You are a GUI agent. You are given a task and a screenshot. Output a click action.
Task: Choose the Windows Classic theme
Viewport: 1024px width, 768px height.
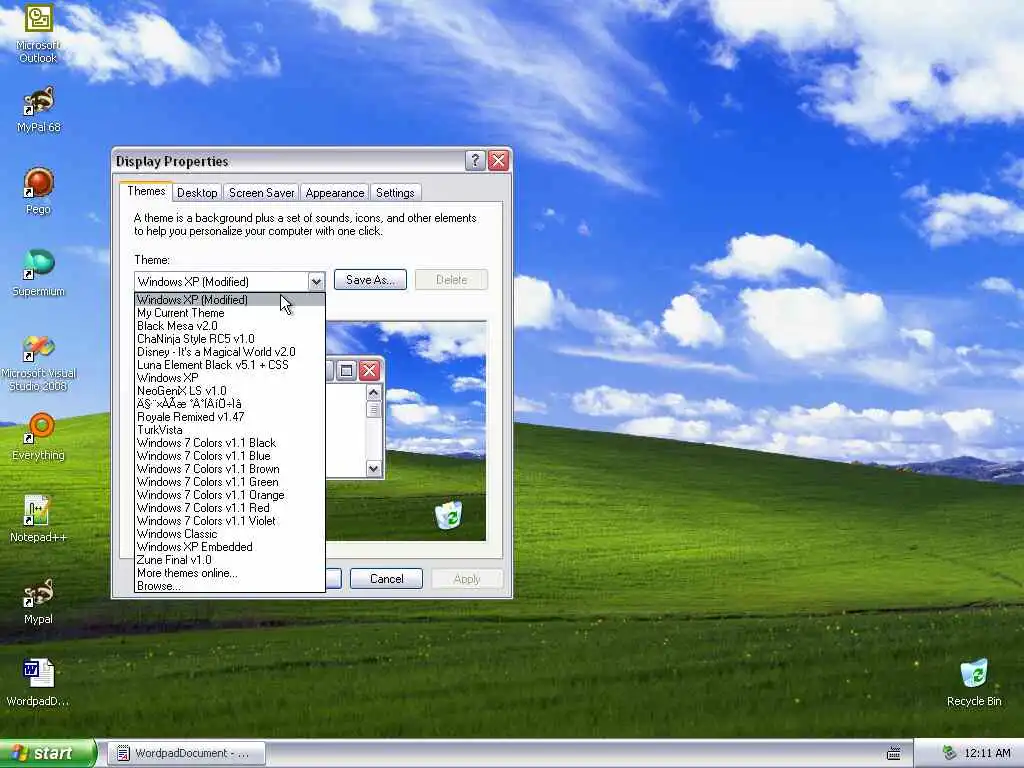pyautogui.click(x=229, y=534)
